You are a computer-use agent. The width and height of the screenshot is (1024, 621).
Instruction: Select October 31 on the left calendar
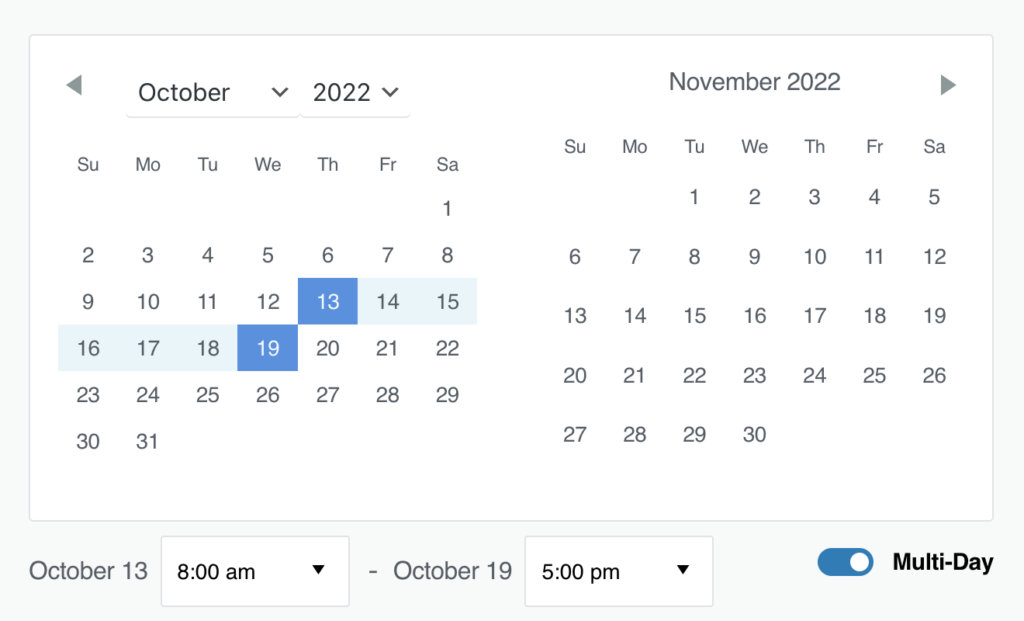coord(147,441)
